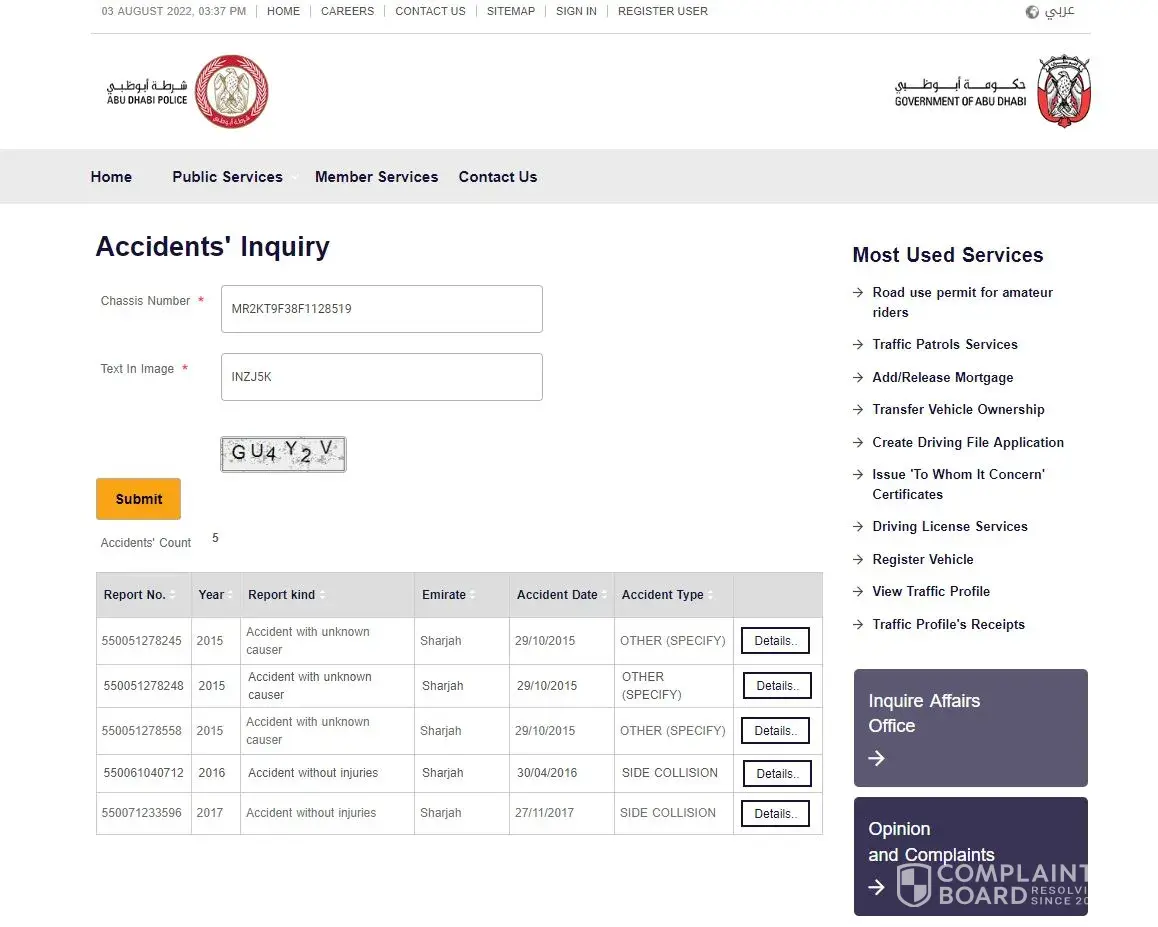Open the Opinion and Complaints card
Image resolution: width=1158 pixels, height=927 pixels.
click(x=970, y=856)
